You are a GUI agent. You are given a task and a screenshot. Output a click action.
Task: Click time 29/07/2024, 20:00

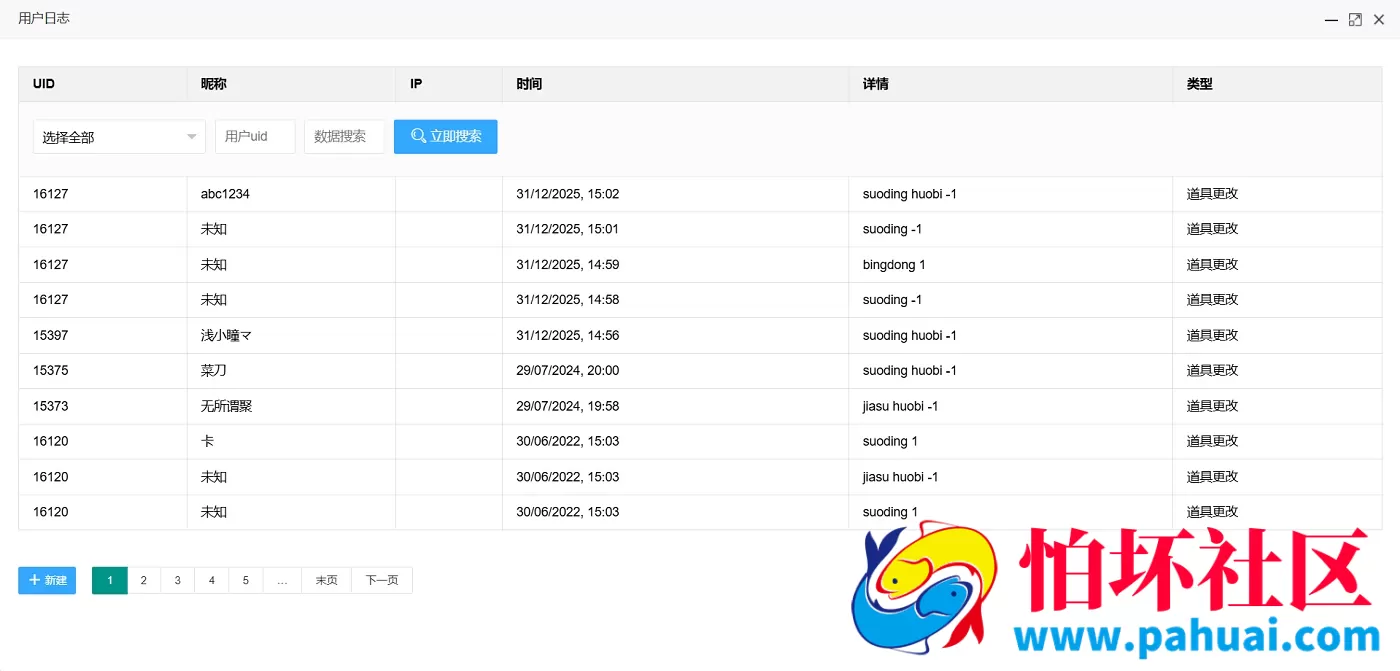click(568, 370)
